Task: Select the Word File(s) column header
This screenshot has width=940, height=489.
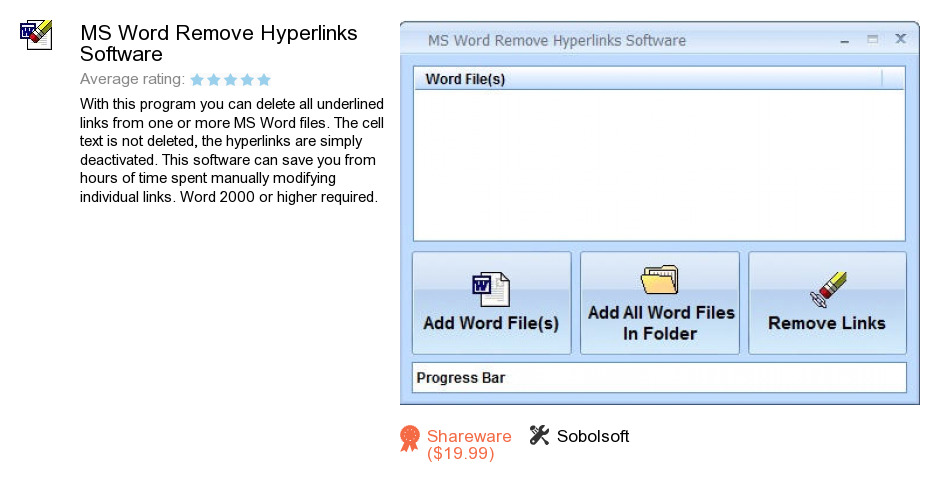Action: coord(659,79)
